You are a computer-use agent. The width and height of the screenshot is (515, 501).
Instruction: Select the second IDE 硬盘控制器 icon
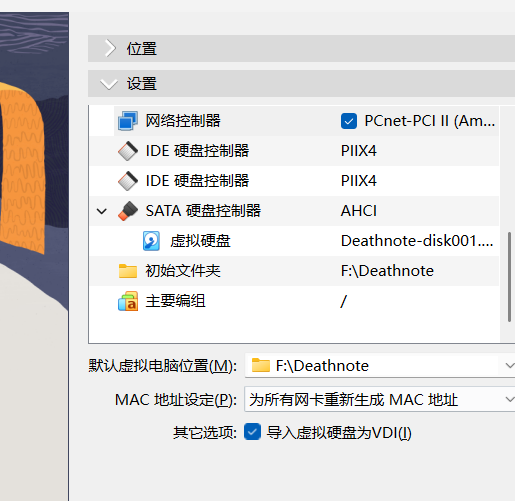pyautogui.click(x=128, y=181)
